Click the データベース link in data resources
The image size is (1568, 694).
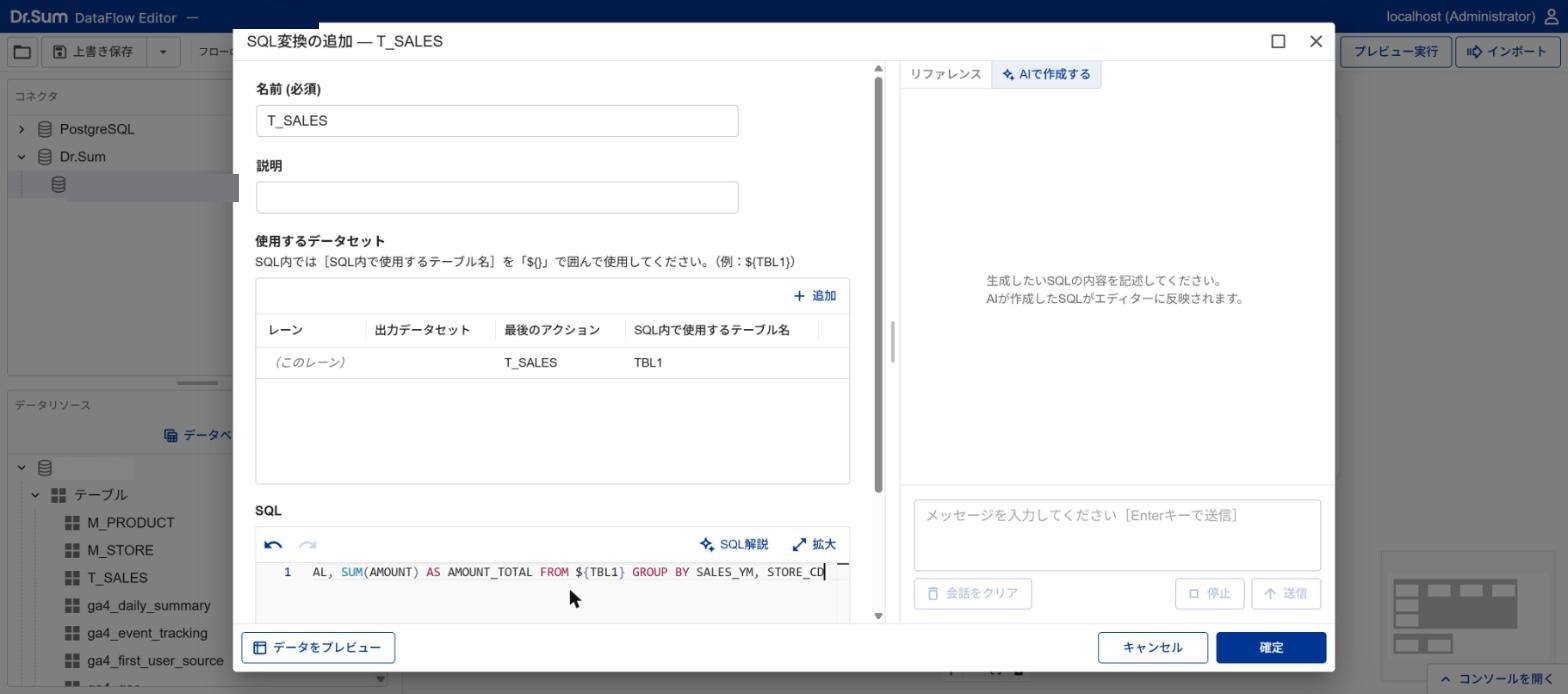pos(198,435)
